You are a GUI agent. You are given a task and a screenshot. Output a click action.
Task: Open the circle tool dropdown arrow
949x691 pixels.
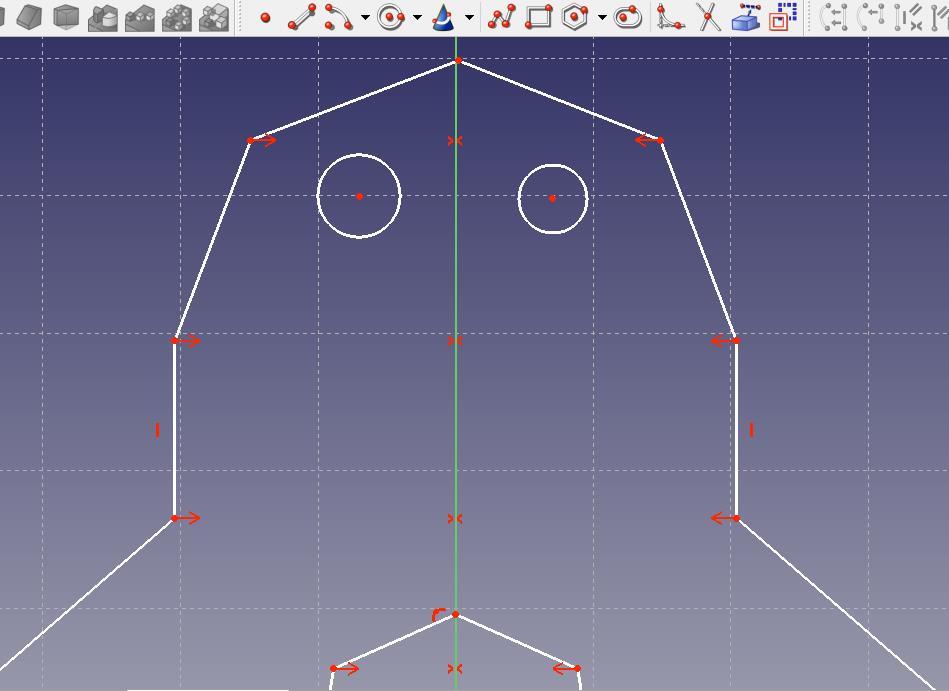(x=417, y=17)
